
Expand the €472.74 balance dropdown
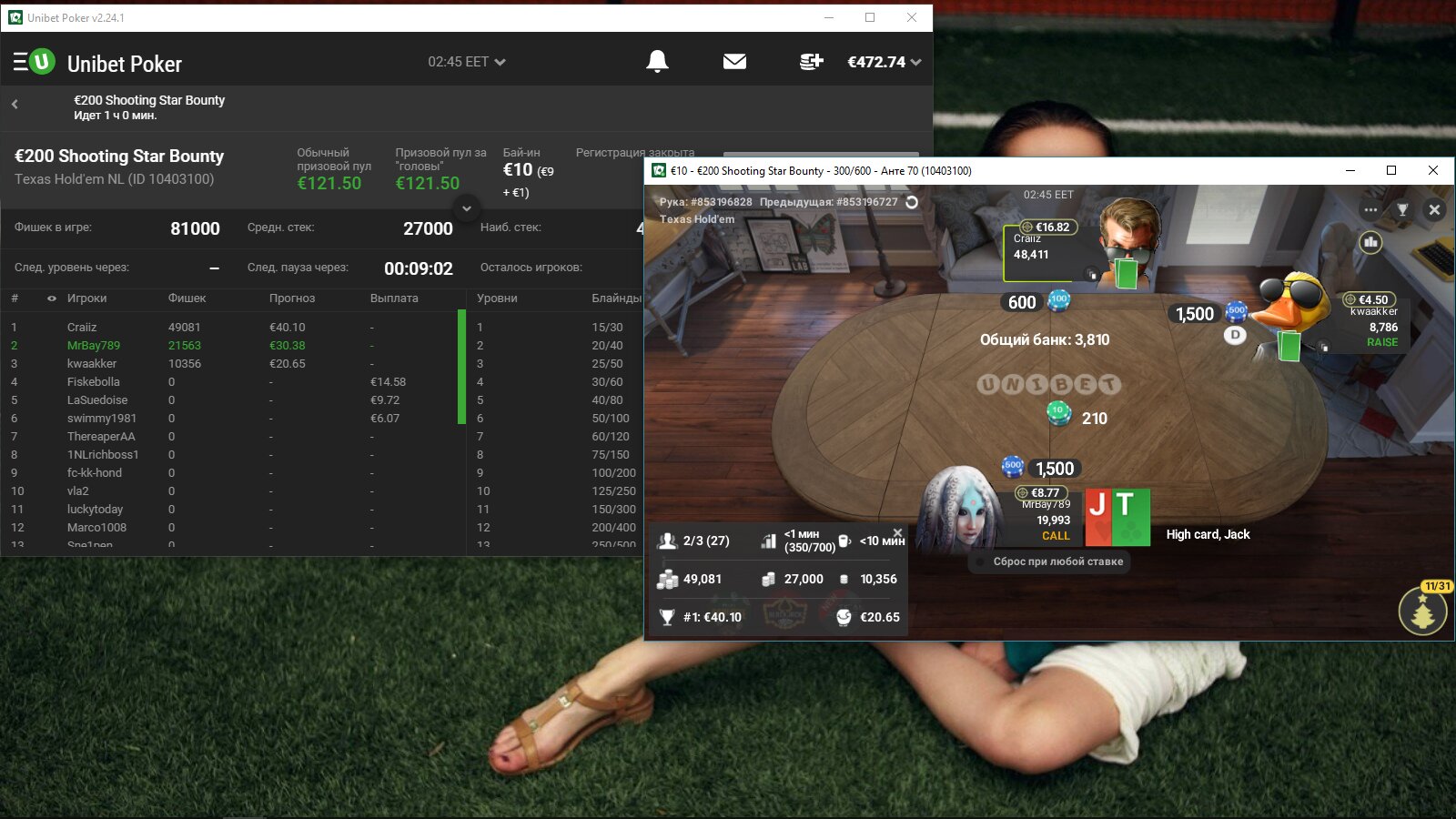coord(884,62)
